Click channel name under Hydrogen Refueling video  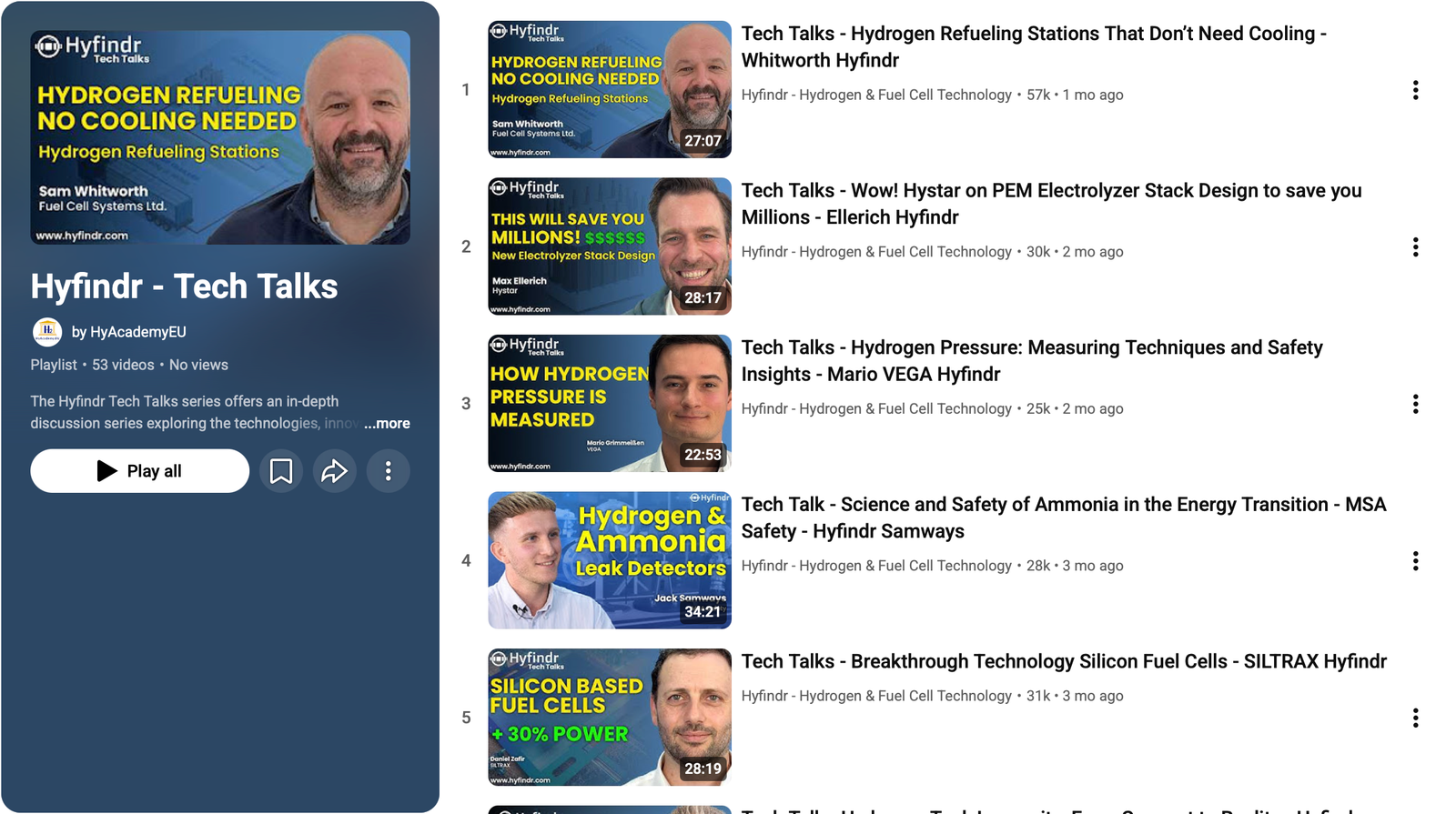click(x=876, y=95)
